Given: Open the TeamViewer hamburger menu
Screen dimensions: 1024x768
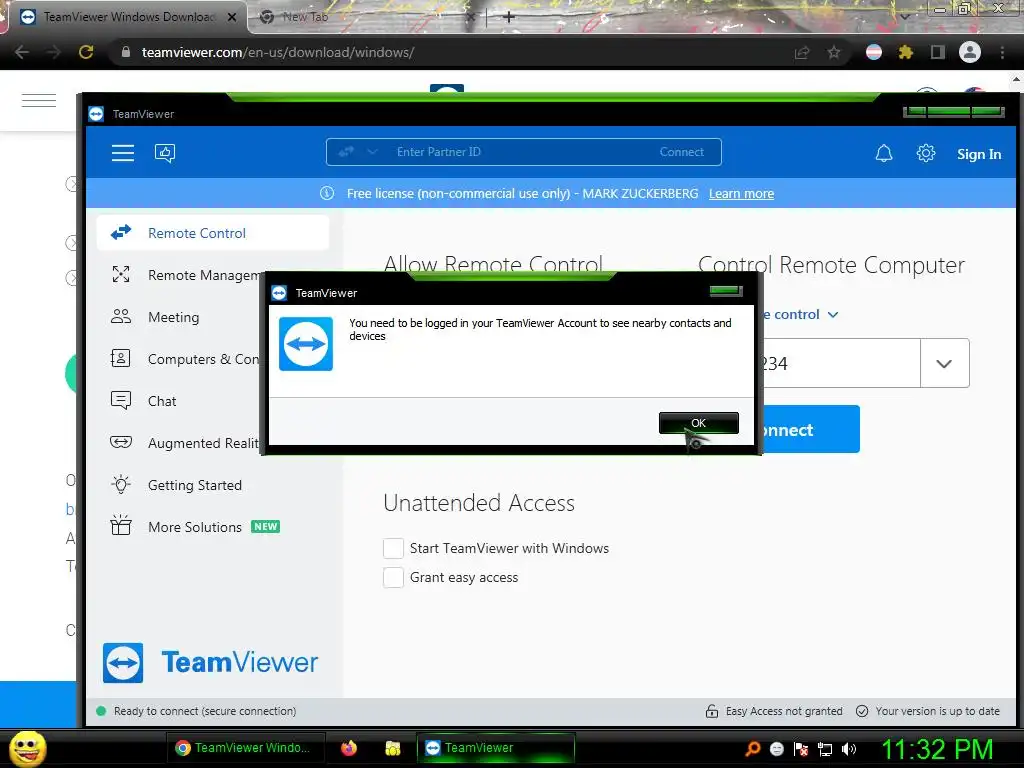Looking at the screenshot, I should point(123,153).
